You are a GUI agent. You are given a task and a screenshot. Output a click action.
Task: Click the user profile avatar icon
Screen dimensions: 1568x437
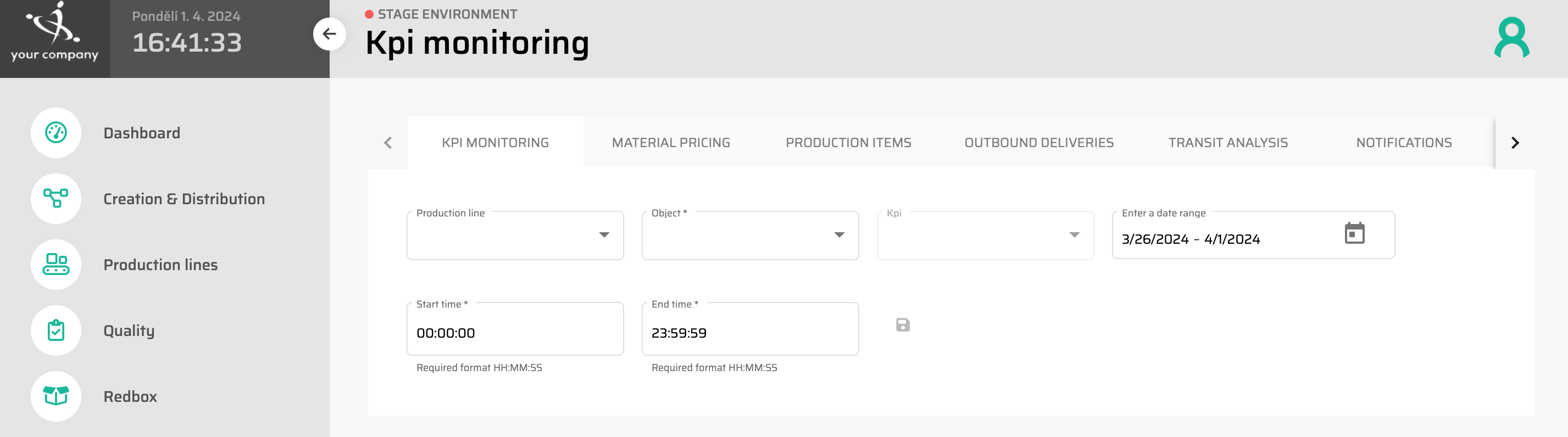click(x=1511, y=38)
